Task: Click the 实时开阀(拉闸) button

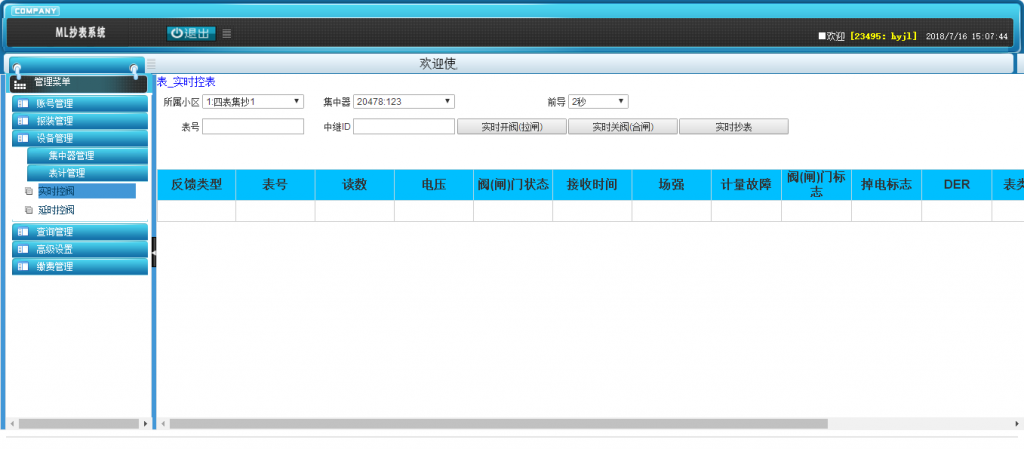Action: (511, 127)
